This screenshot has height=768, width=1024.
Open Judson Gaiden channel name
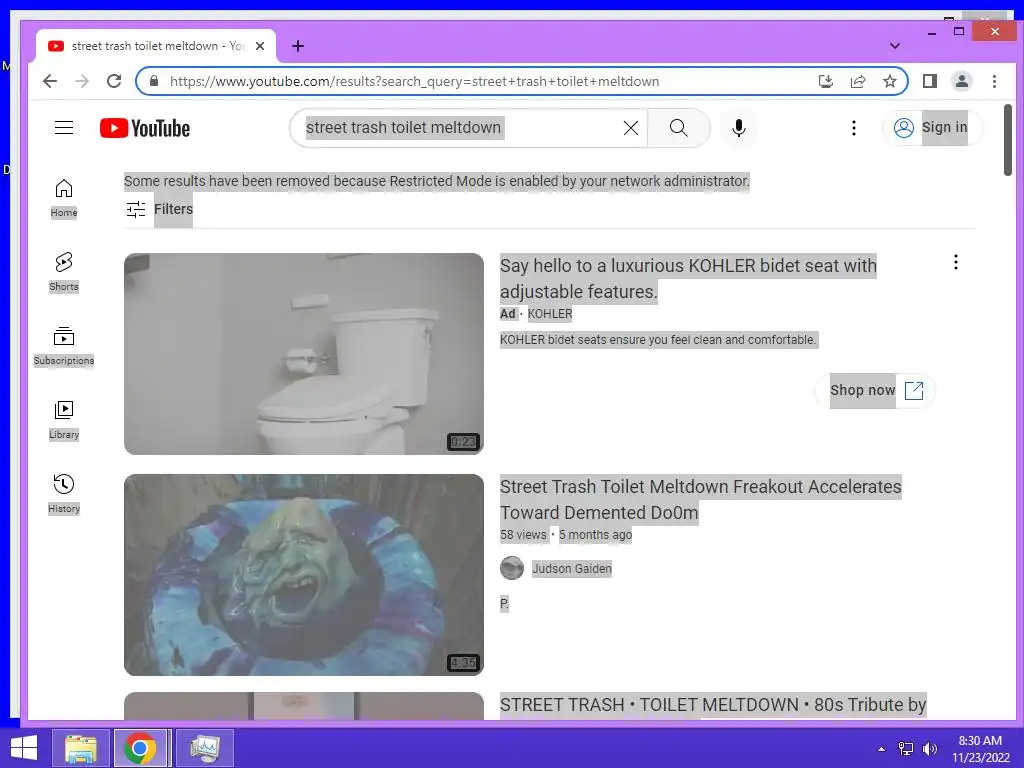click(571, 569)
